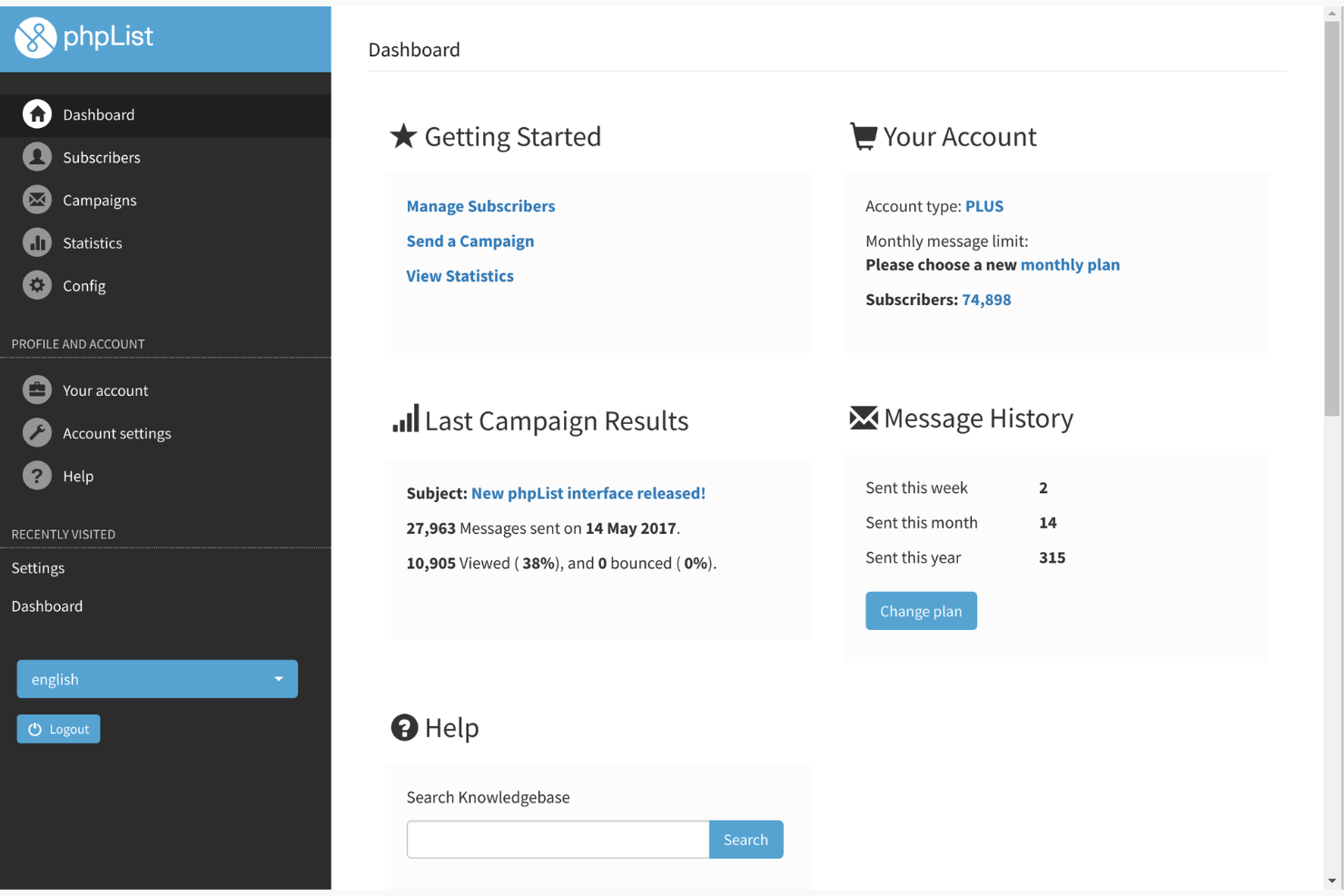Click the Account settings wrench icon
Viewport: 1344px width, 896px height.
[37, 433]
